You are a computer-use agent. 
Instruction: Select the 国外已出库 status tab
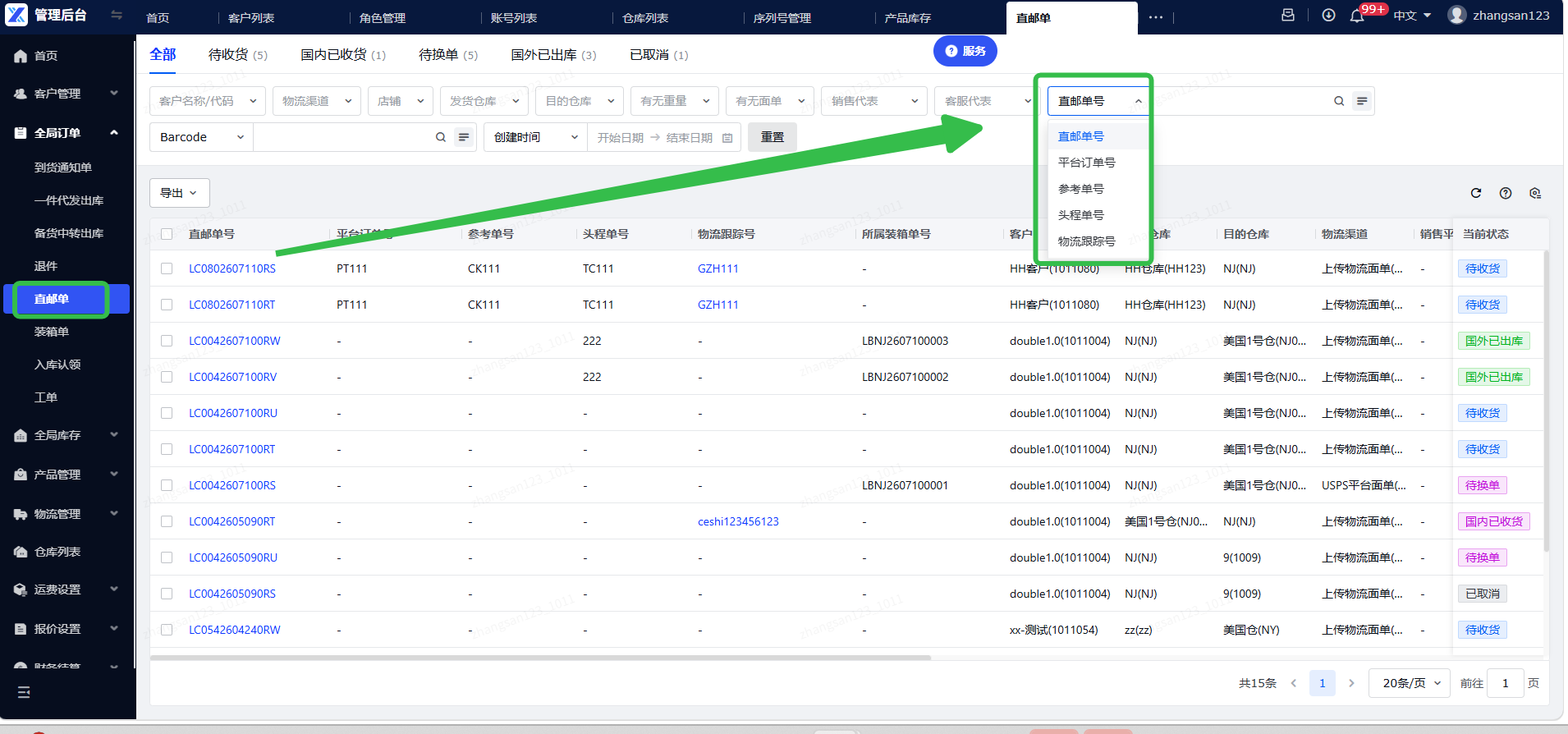553,54
